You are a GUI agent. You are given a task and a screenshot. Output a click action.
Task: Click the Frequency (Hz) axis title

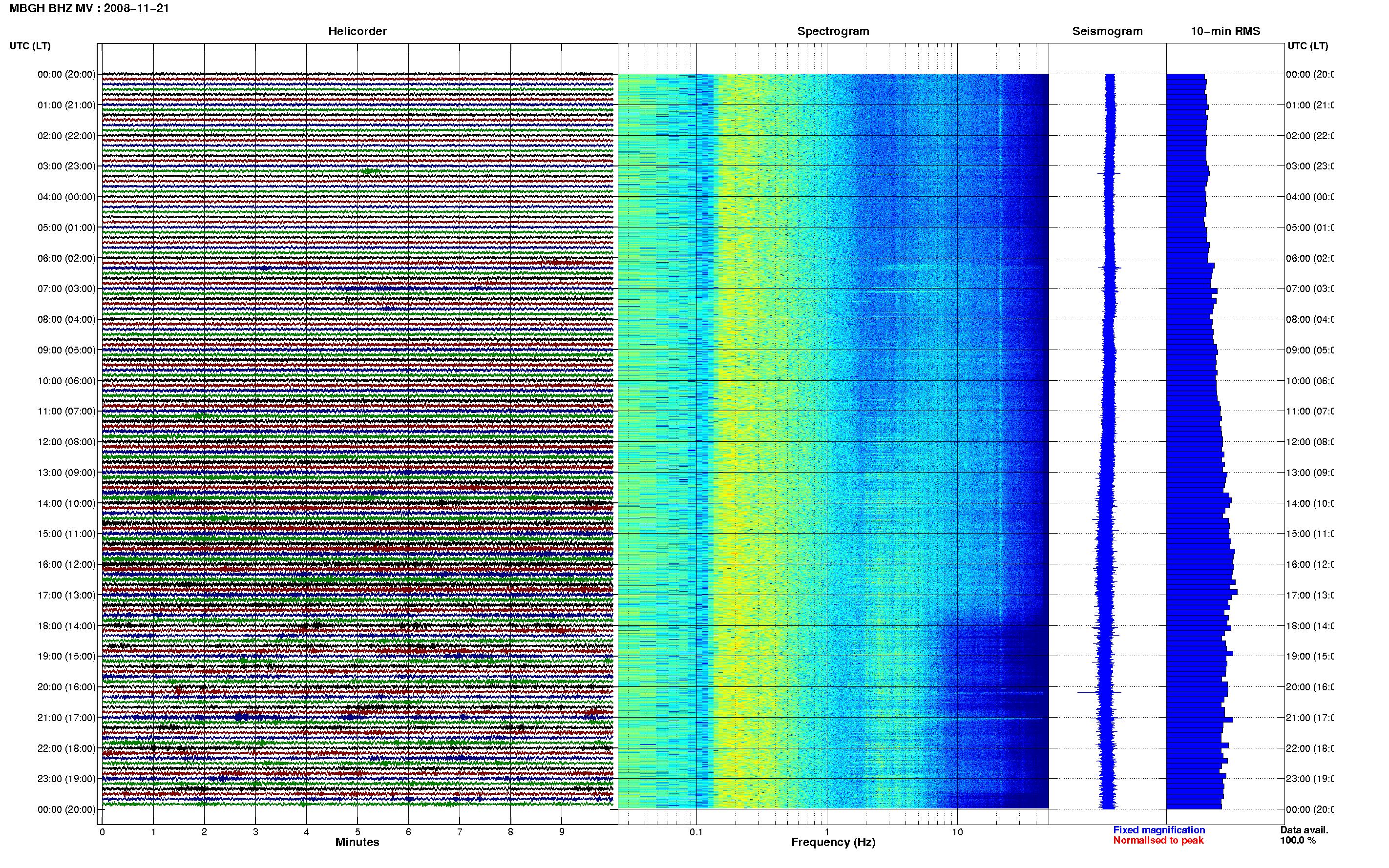click(833, 842)
